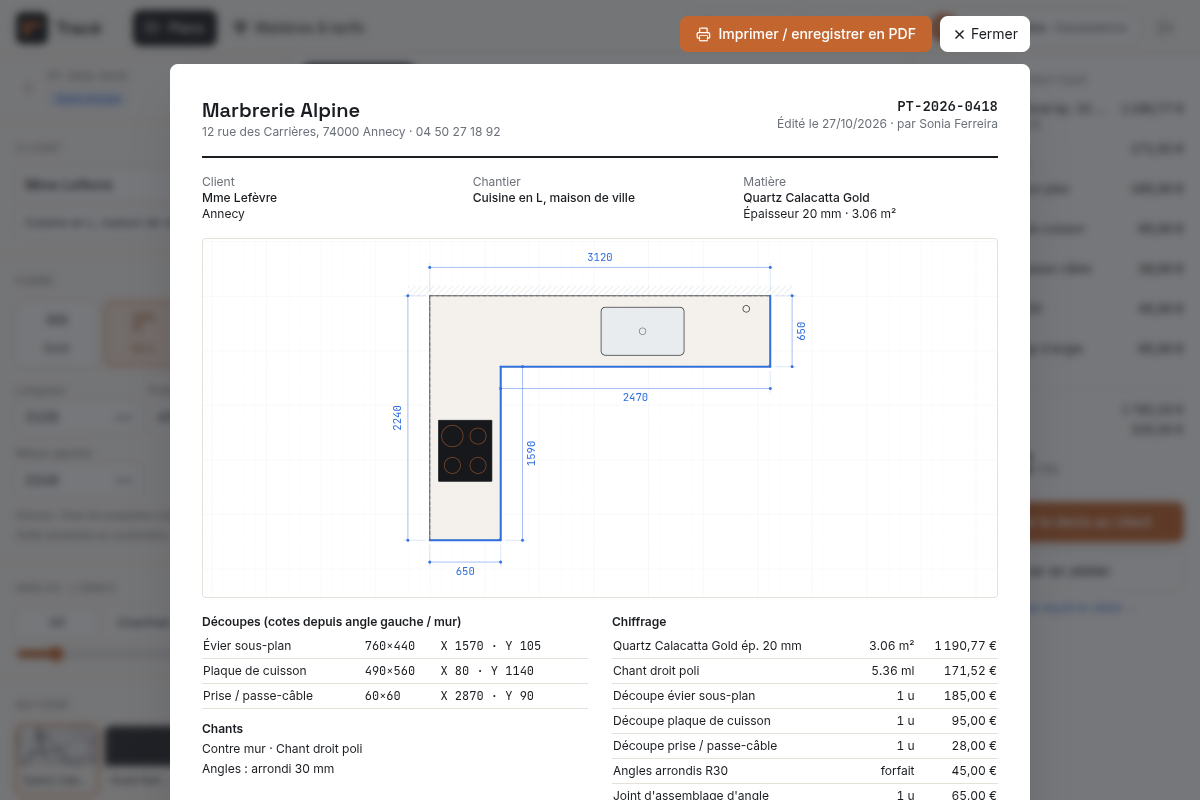1200x800 pixels.
Task: Select the 2240 vertical dimension label
Action: (x=397, y=417)
